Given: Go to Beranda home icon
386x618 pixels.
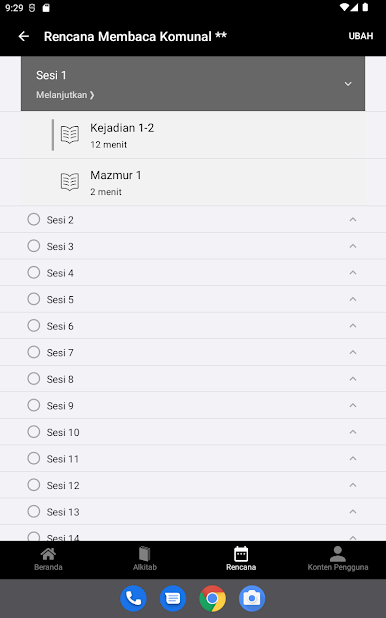Looking at the screenshot, I should pos(48,554).
